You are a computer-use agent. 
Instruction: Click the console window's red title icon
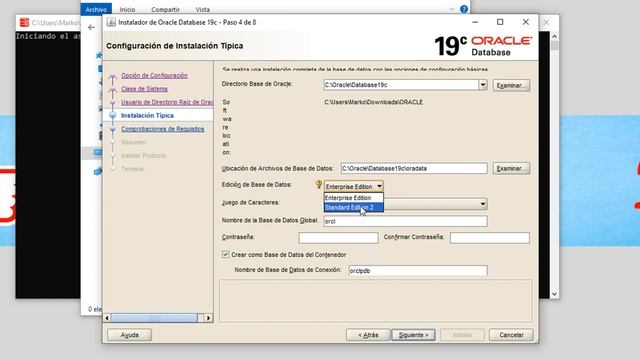tap(24, 22)
